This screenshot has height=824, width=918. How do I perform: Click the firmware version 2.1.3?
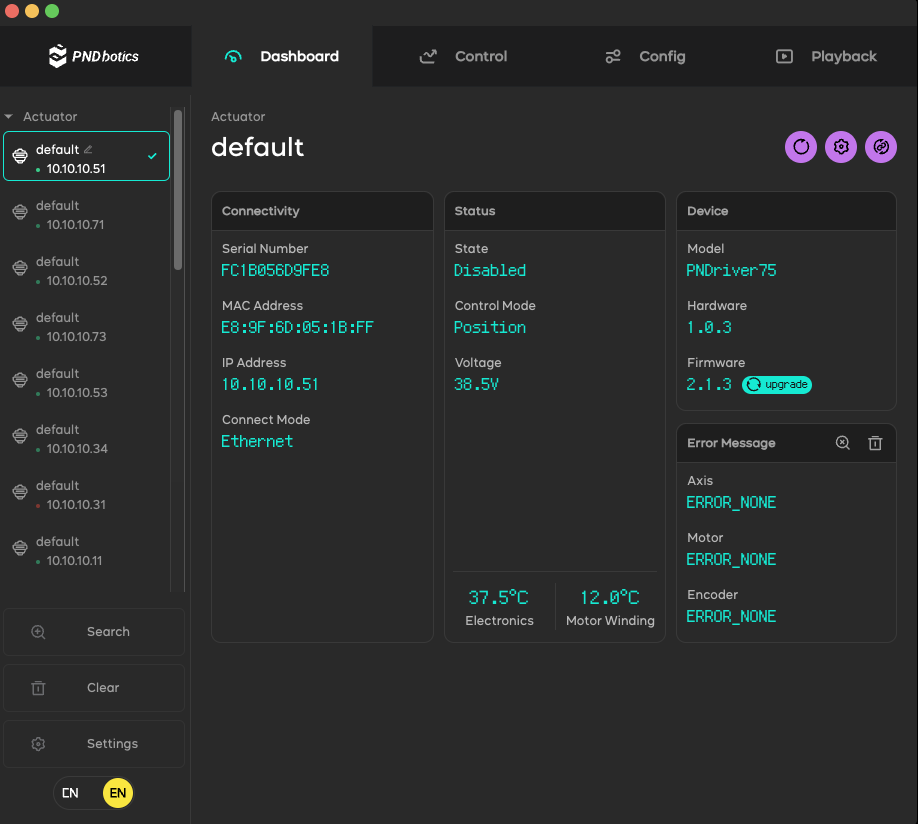(709, 384)
